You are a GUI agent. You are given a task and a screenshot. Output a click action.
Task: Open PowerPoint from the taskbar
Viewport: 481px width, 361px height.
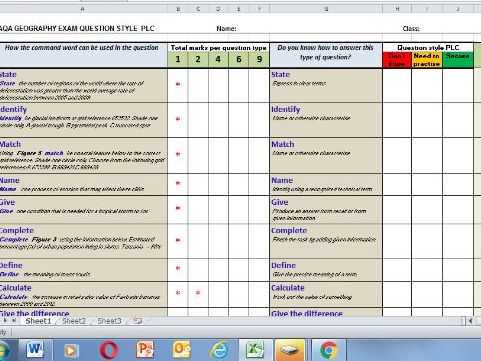pyautogui.click(x=145, y=350)
